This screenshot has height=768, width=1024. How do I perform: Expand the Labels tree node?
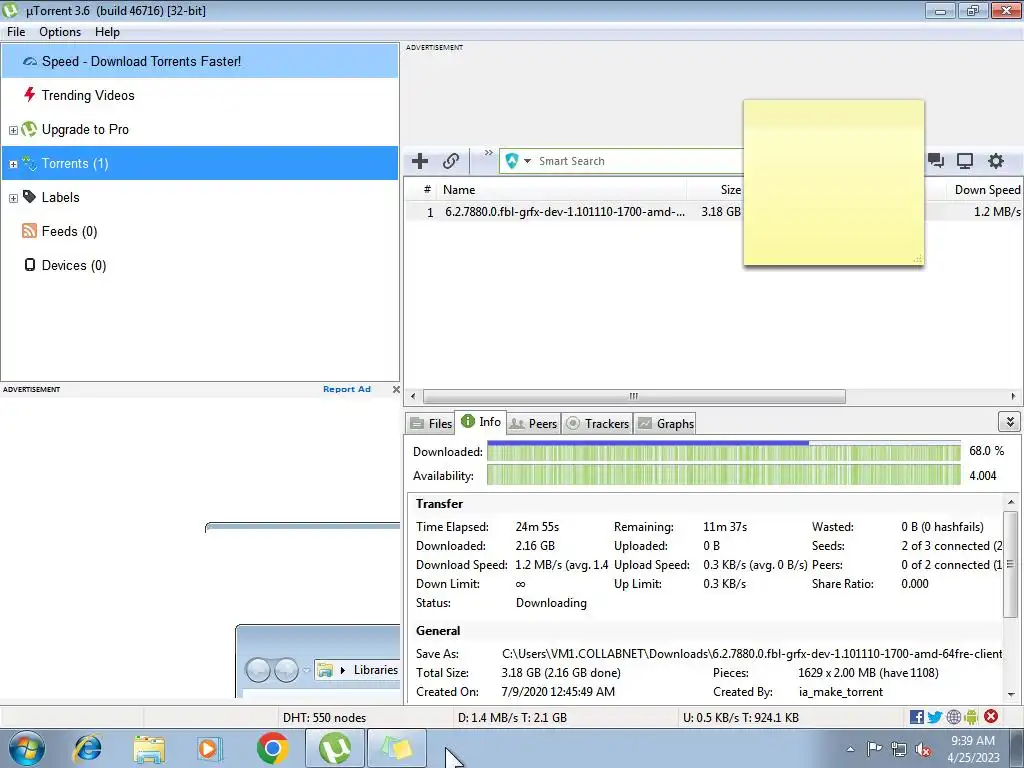point(13,198)
